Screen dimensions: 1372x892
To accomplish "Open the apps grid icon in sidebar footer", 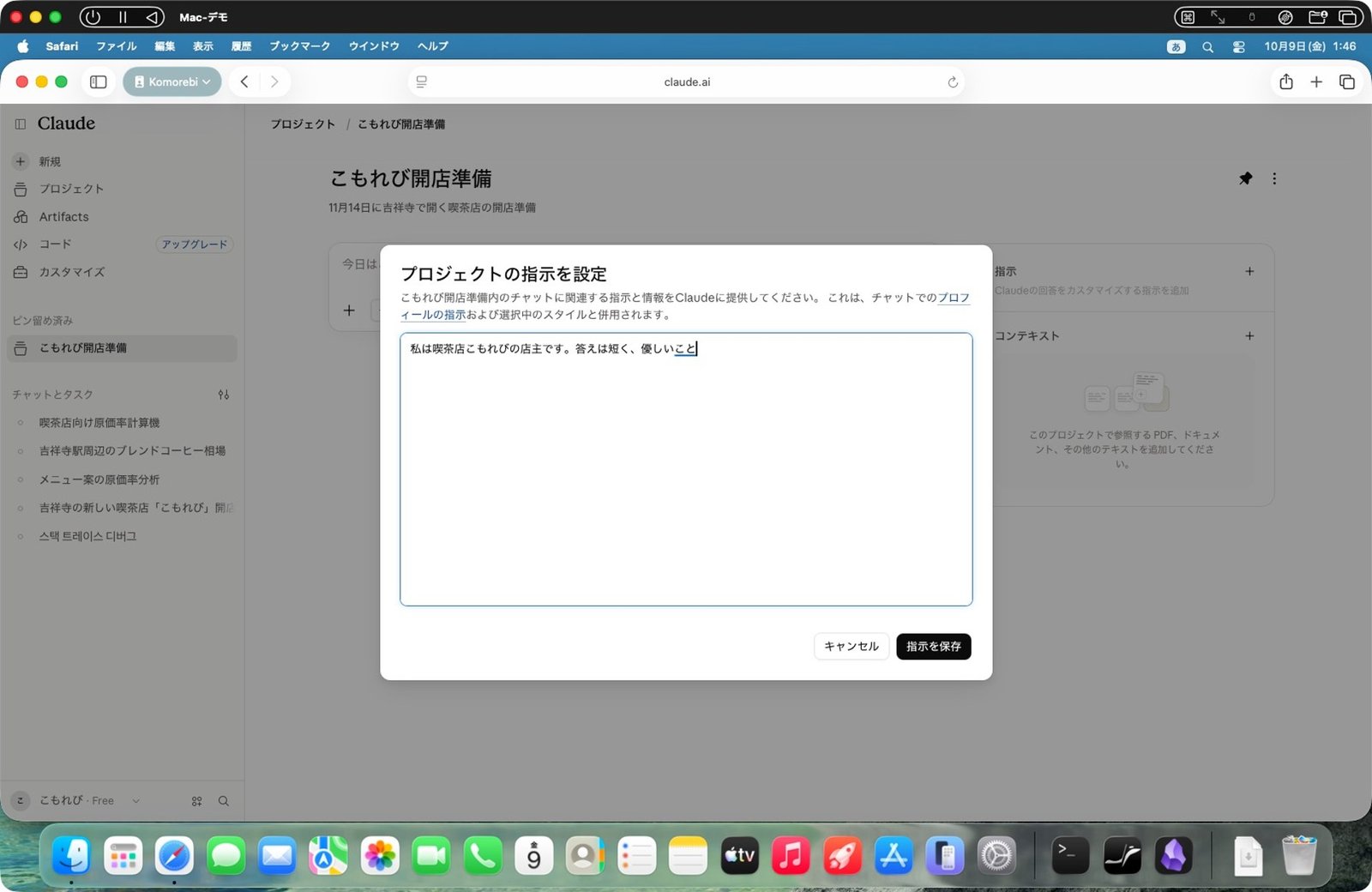I will coord(196,801).
